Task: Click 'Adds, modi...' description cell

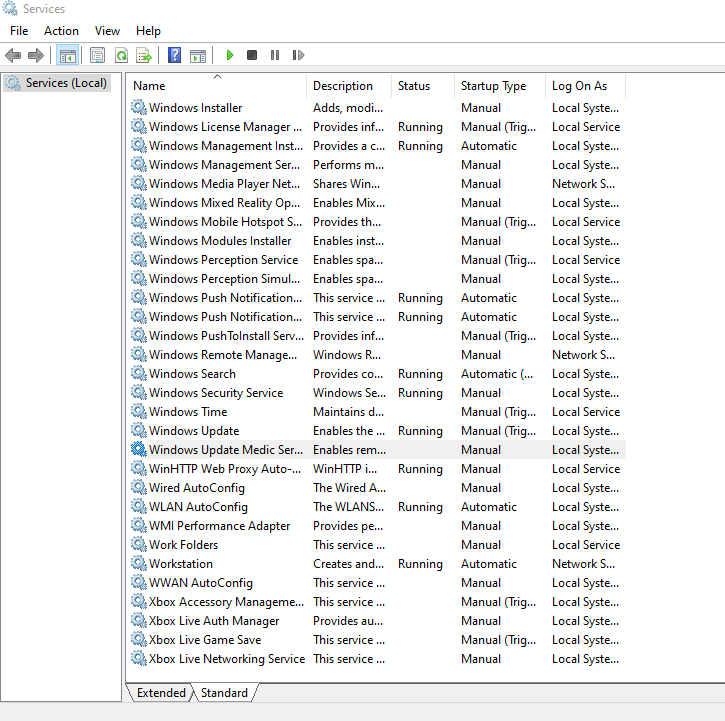Action: pos(348,108)
